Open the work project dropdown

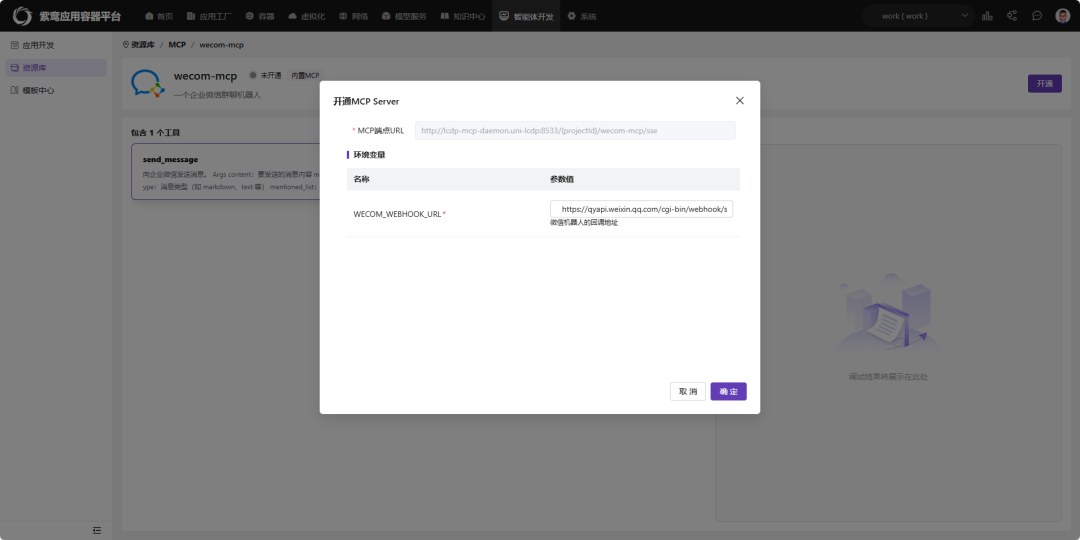pyautogui.click(x=918, y=16)
